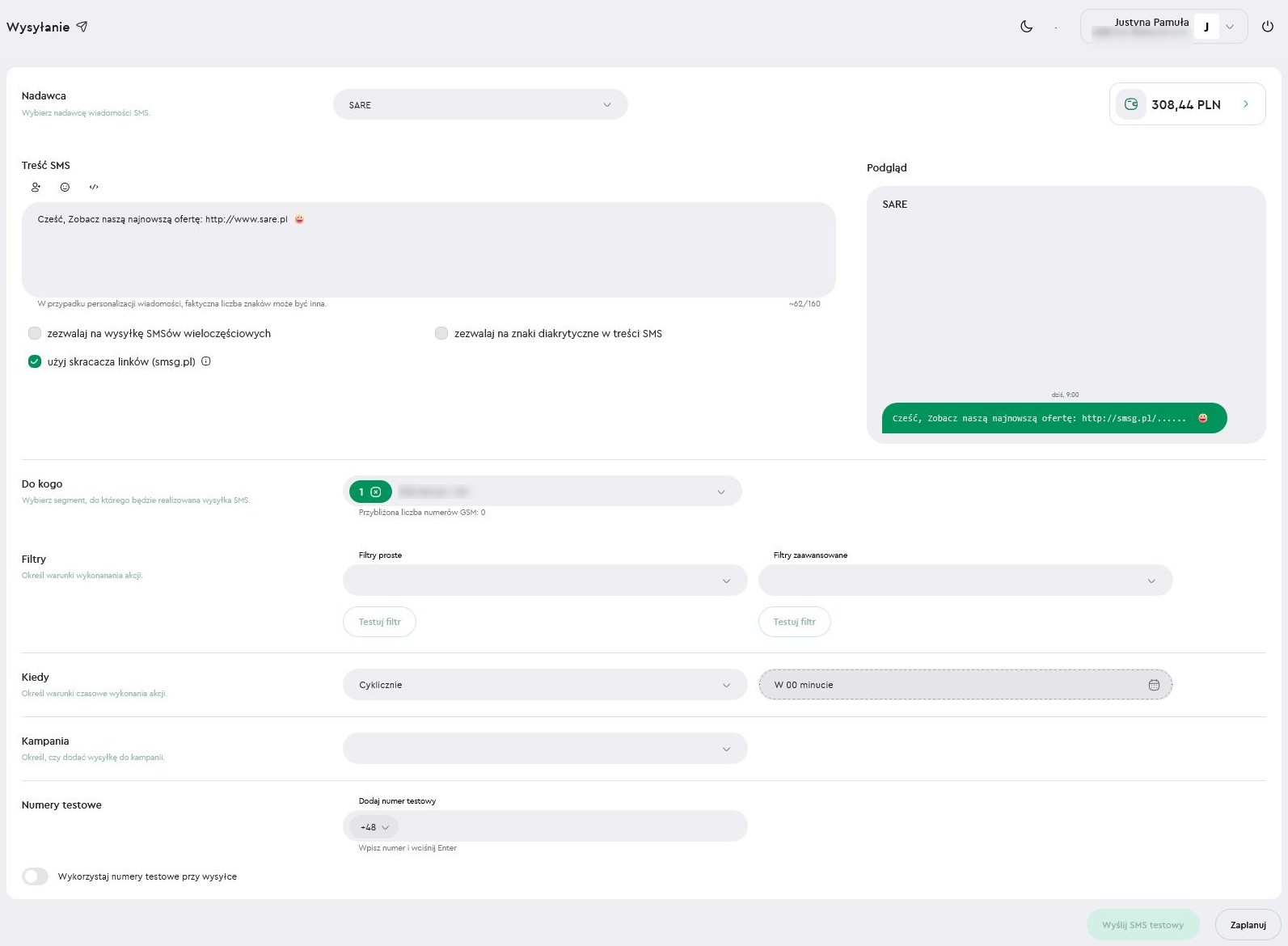Click the Zaplanuj button
The height and width of the screenshot is (946, 1288).
(1248, 925)
